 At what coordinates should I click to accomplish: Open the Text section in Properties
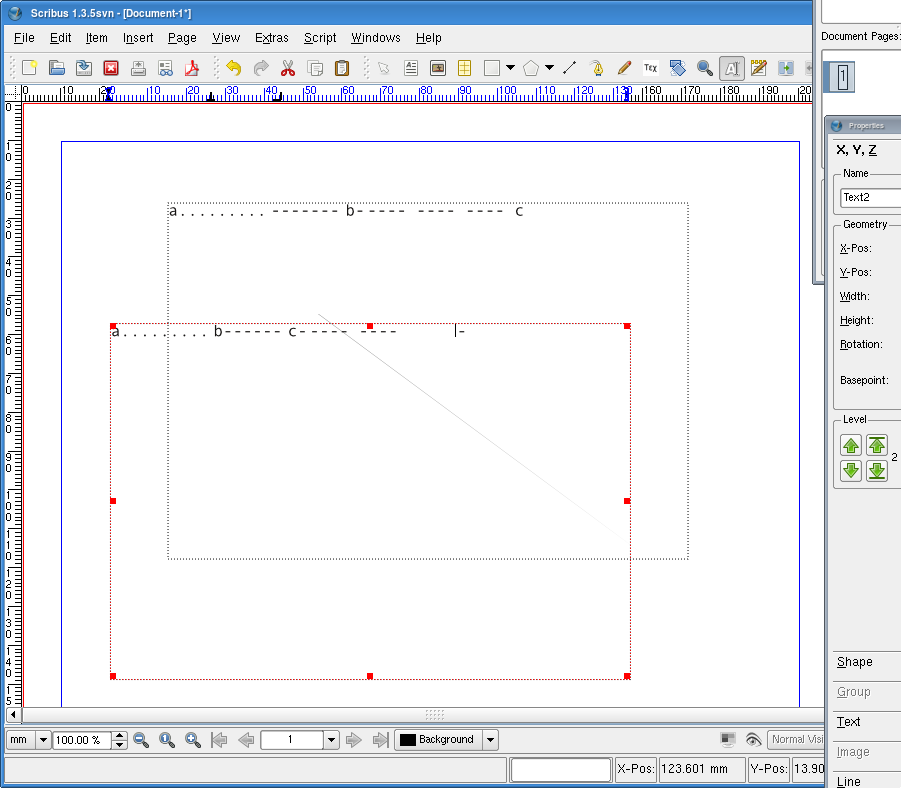[849, 722]
